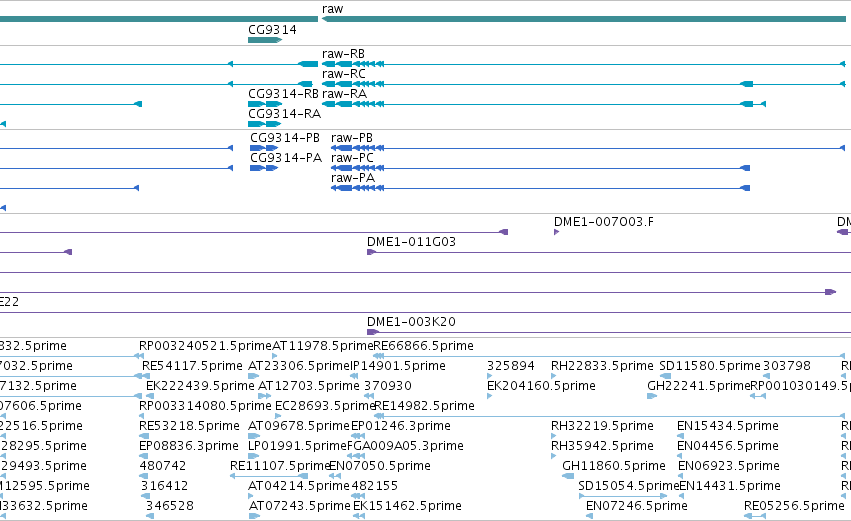
Task: Open the DME1-003K20 clone label
Action: 411,322
